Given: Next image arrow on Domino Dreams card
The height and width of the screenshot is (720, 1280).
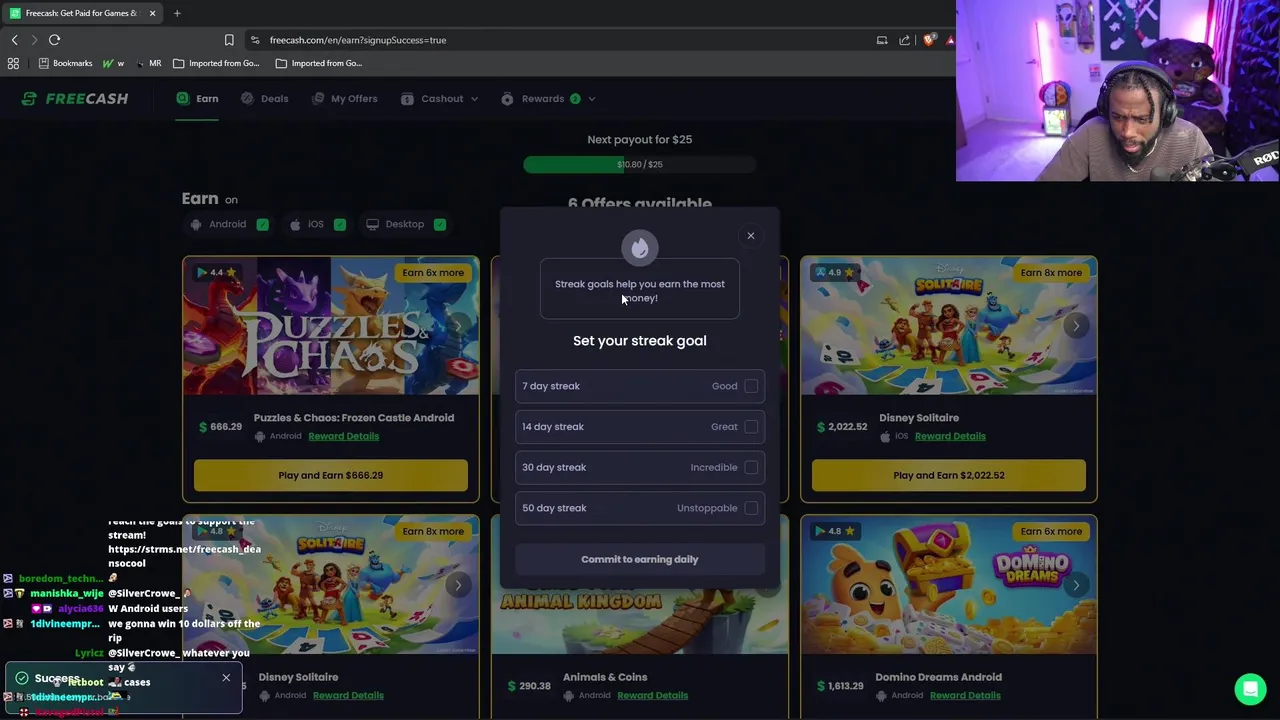Looking at the screenshot, I should point(1076,585).
